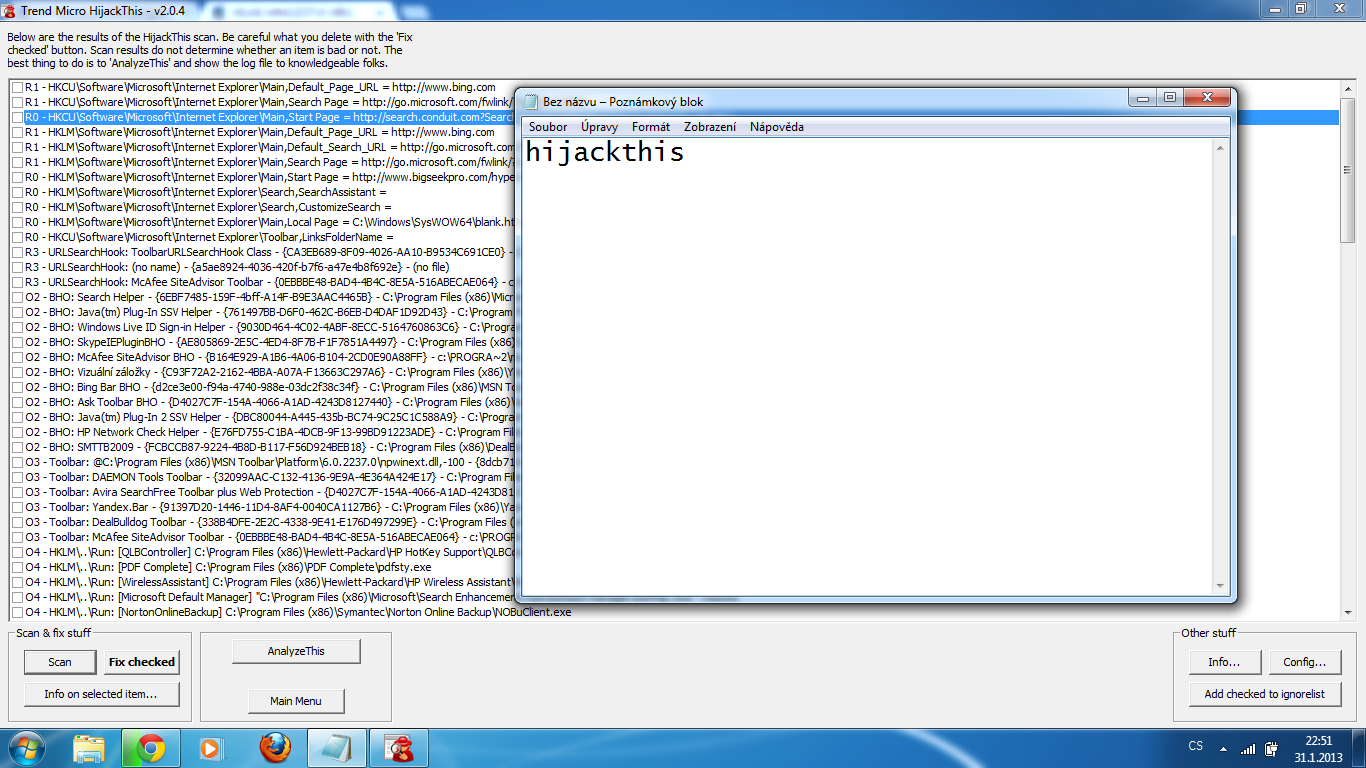This screenshot has height=768, width=1366.
Task: Click the Fix checked button
Action: coord(142,662)
